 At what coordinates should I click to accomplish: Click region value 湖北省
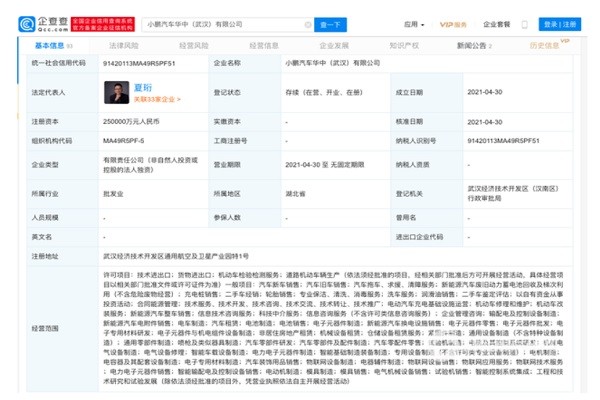click(295, 194)
